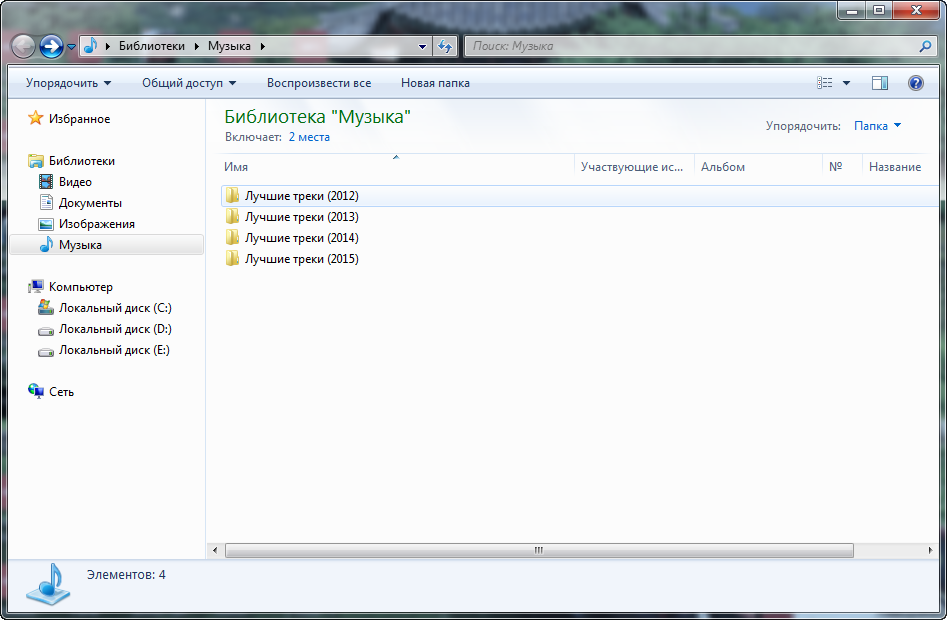
Task: Open the Help question mark icon
Action: (x=915, y=83)
